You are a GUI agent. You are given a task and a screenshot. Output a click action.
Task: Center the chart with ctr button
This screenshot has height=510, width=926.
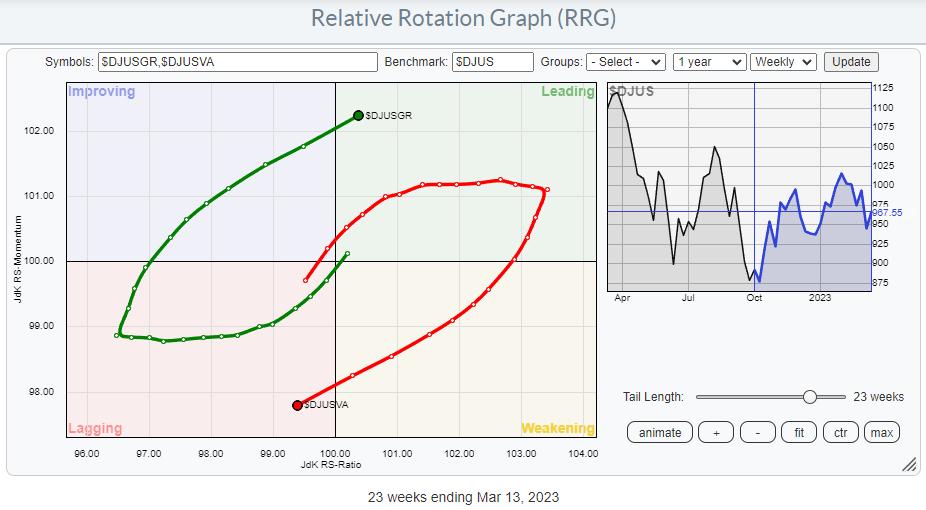[840, 433]
